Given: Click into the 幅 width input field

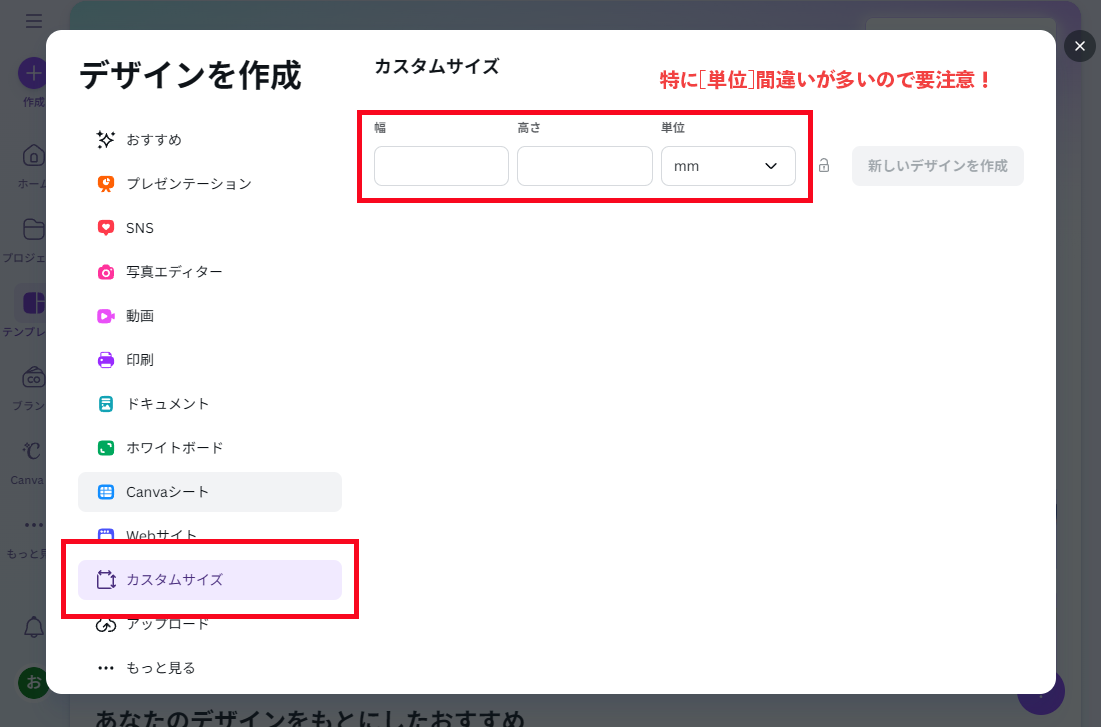Looking at the screenshot, I should pos(441,166).
